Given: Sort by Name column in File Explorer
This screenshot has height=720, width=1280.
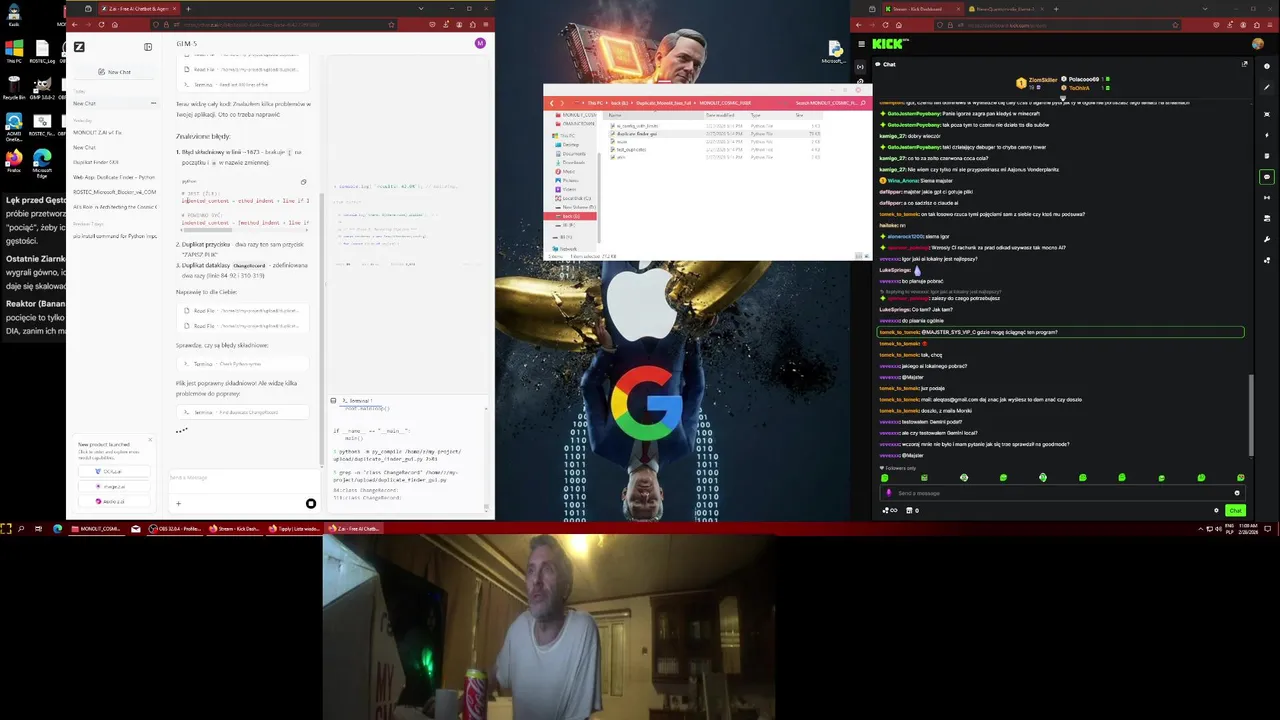Looking at the screenshot, I should point(615,115).
